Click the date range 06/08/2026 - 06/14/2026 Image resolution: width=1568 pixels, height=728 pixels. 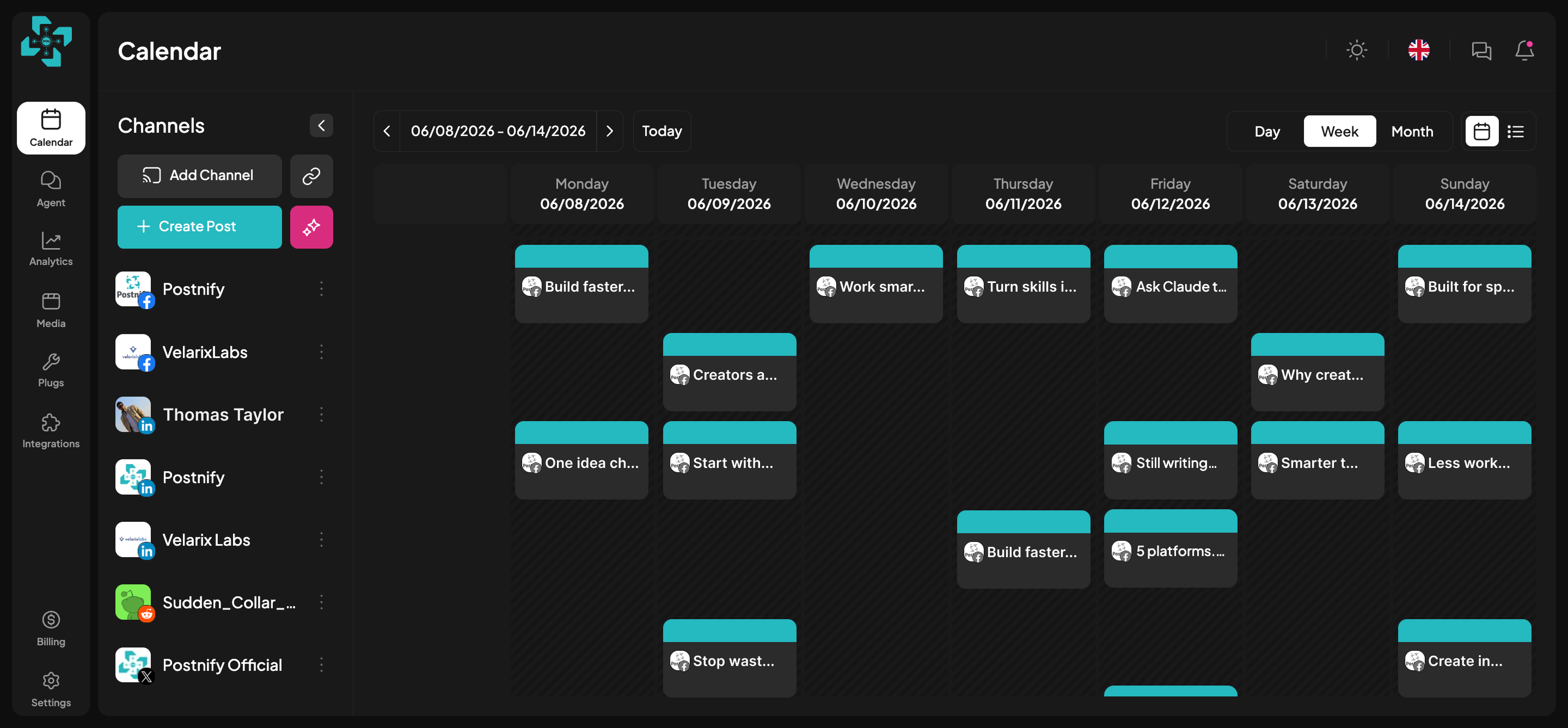(x=498, y=131)
